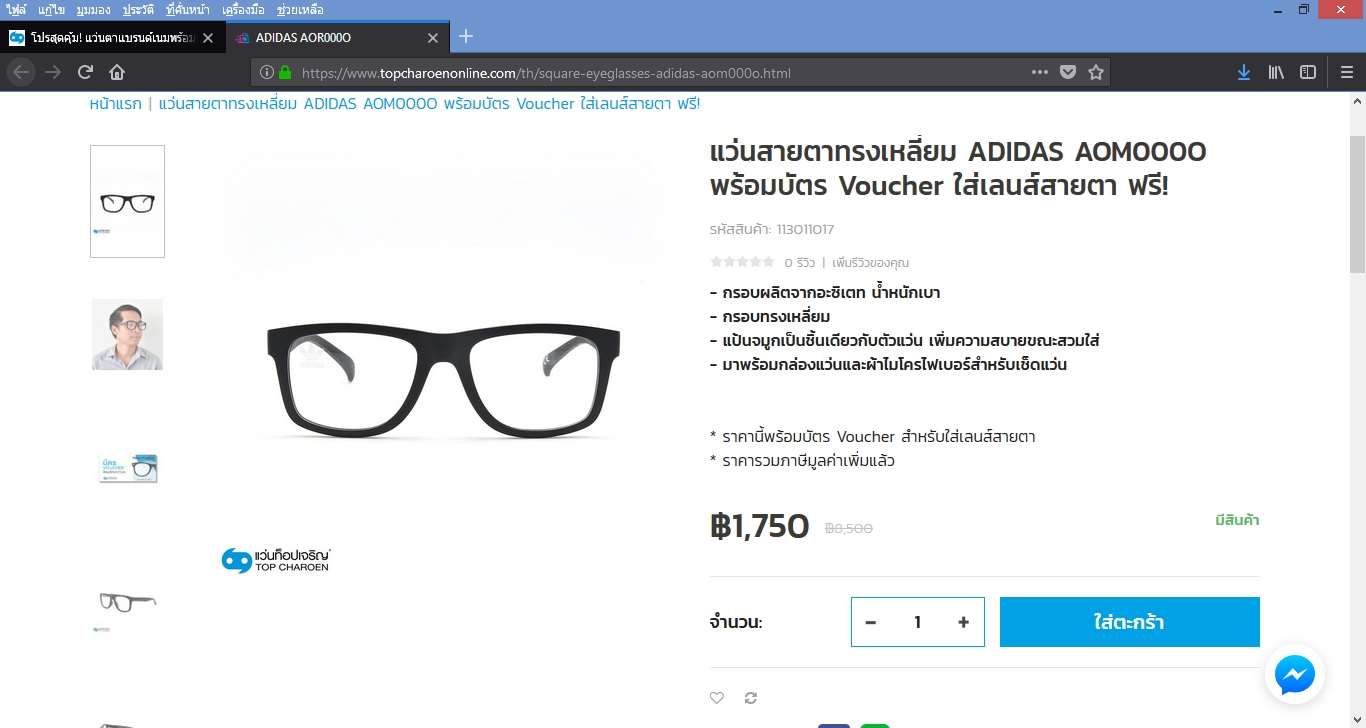Open the ประวัติ menu in menu bar
The width and height of the screenshot is (1366, 728).
click(x=138, y=10)
